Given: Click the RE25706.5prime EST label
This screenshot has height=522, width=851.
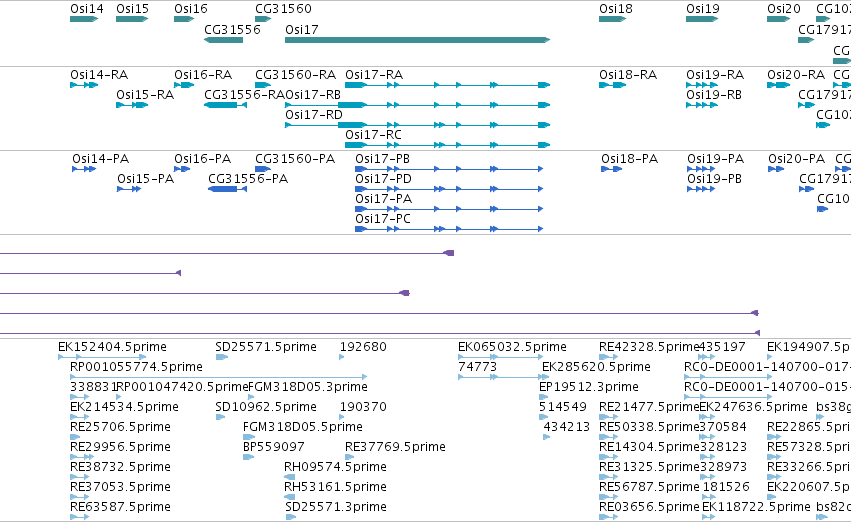Looking at the screenshot, I should 120,426.
